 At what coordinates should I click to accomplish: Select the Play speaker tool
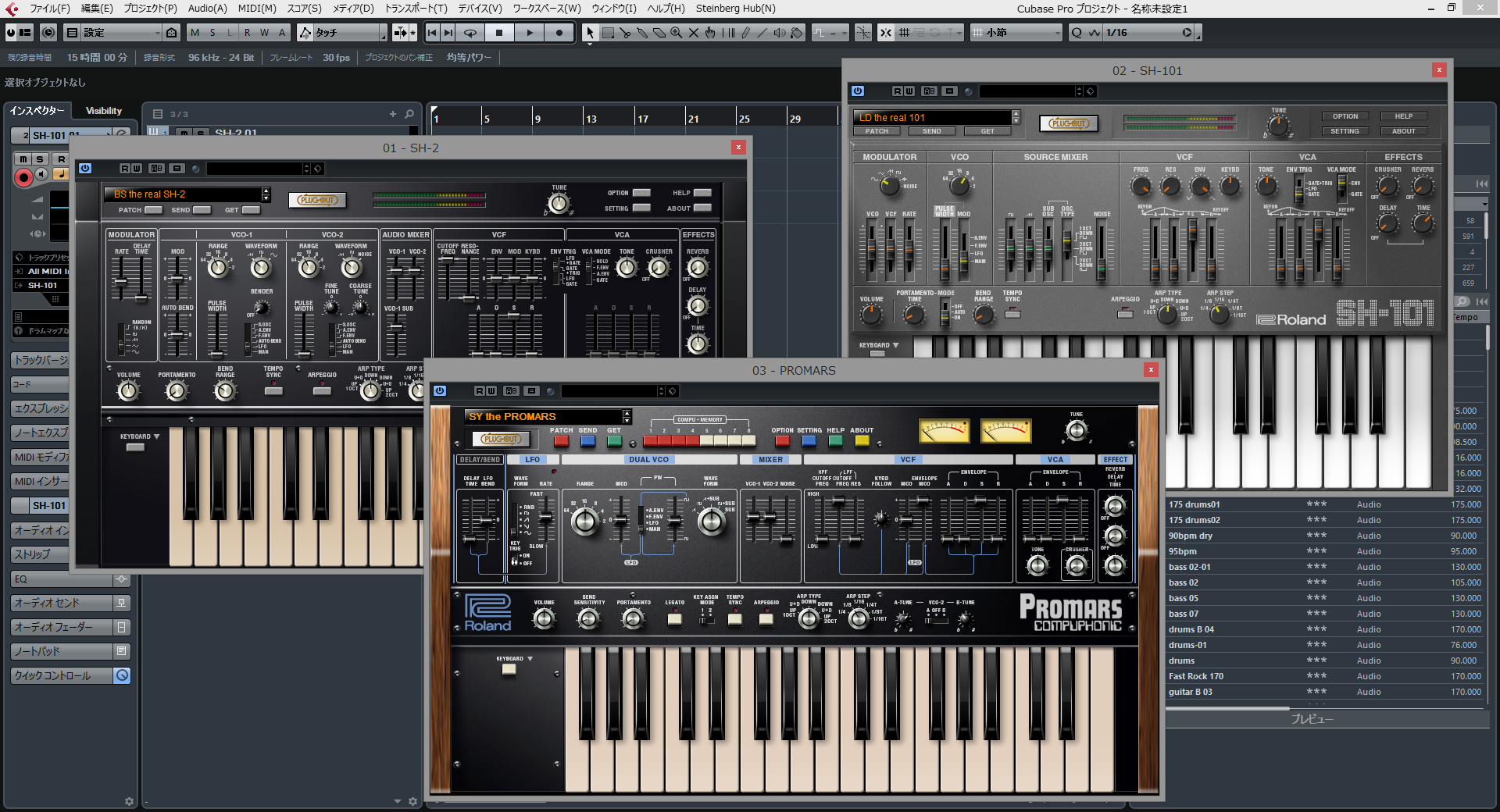coord(780,33)
